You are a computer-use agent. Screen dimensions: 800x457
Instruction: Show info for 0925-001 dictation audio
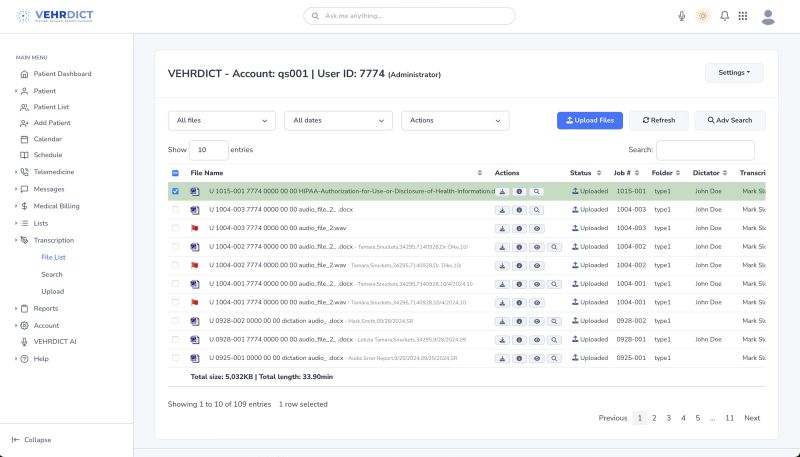pos(519,359)
